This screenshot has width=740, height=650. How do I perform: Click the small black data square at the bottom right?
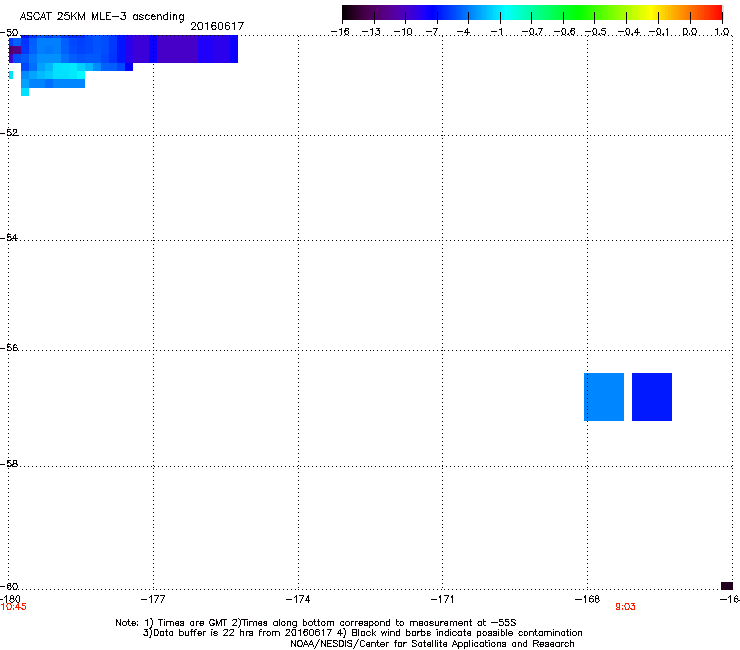(727, 586)
